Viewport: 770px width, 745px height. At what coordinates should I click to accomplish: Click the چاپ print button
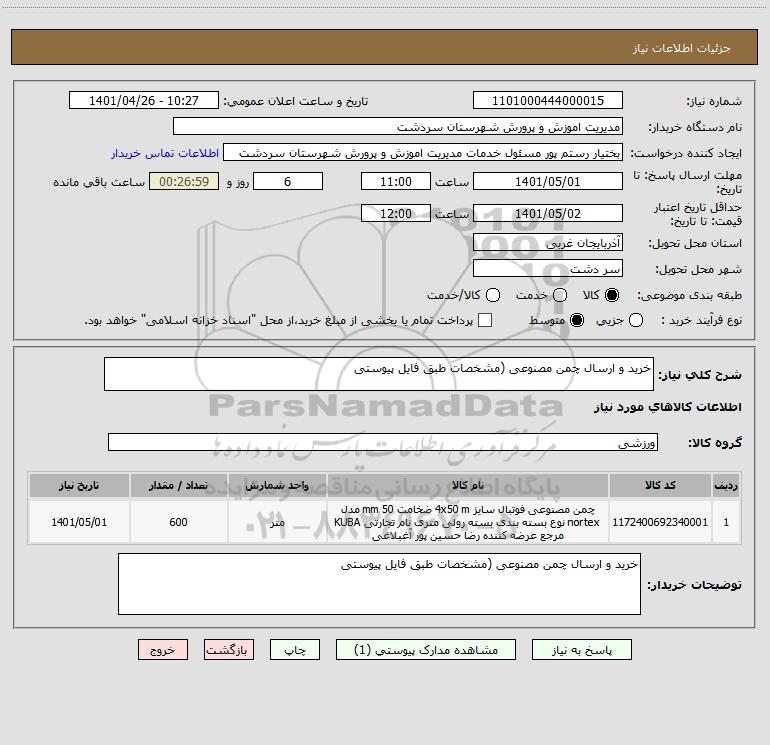295,650
